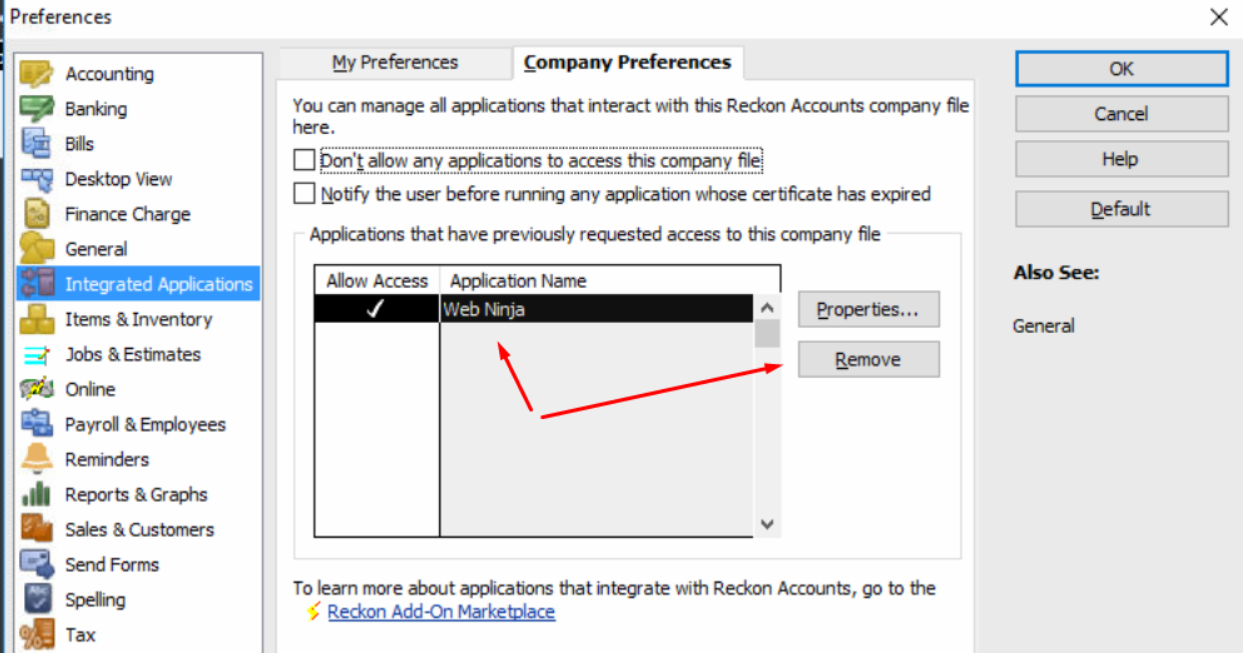Tick Notify the user about expired certificate
The width and height of the screenshot is (1243, 653).
(x=304, y=193)
